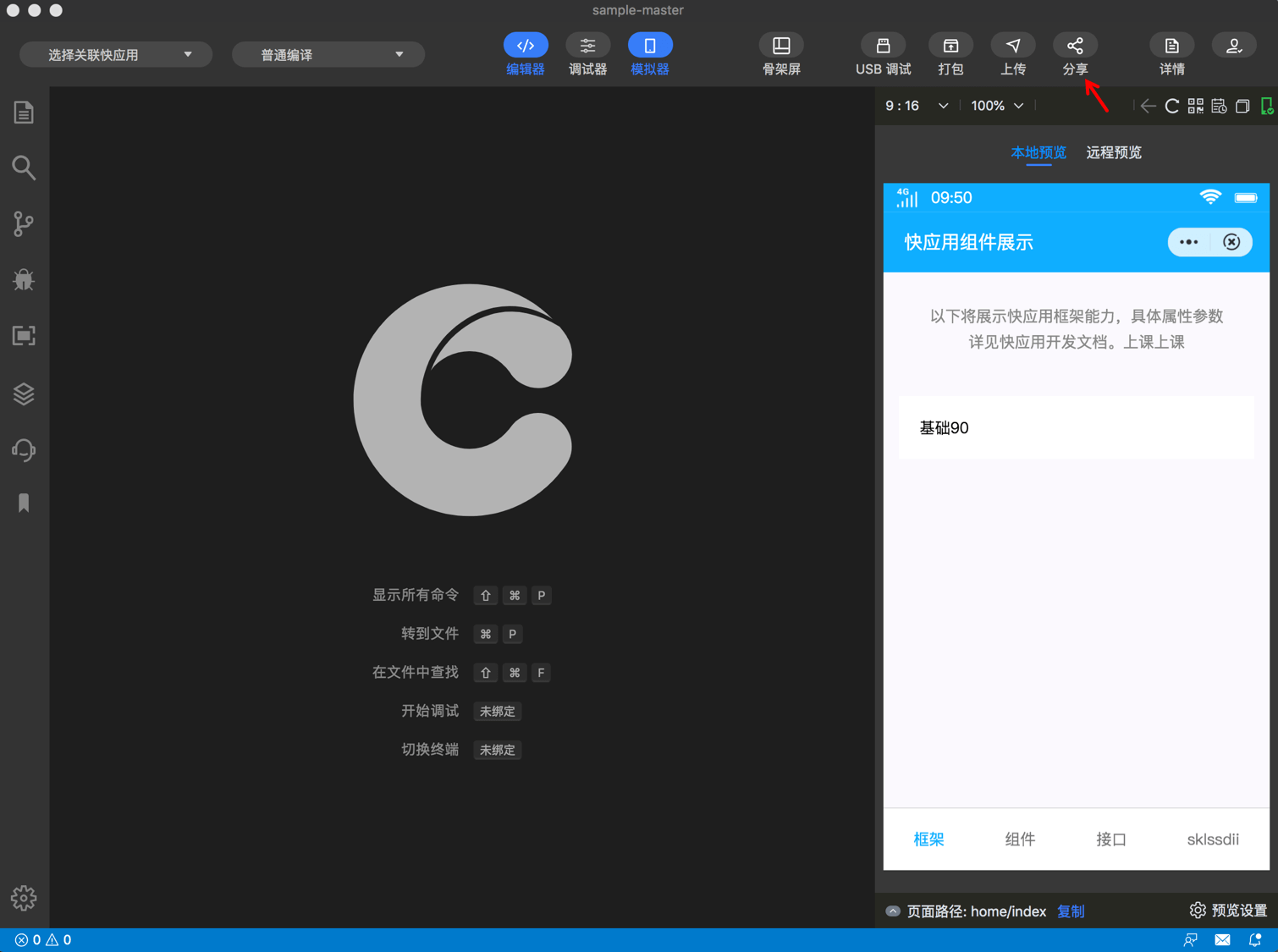Open 预览设置 preview settings
Screen dimensions: 1278x952
point(1228,911)
